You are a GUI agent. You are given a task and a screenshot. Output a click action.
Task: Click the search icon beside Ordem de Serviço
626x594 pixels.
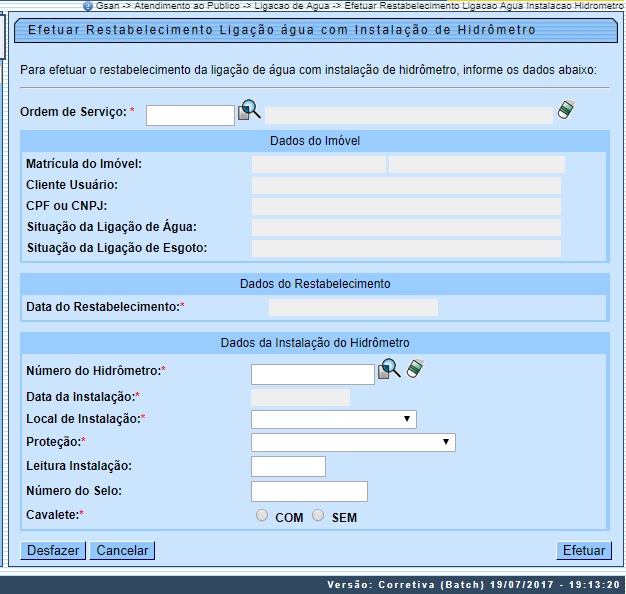[x=249, y=111]
